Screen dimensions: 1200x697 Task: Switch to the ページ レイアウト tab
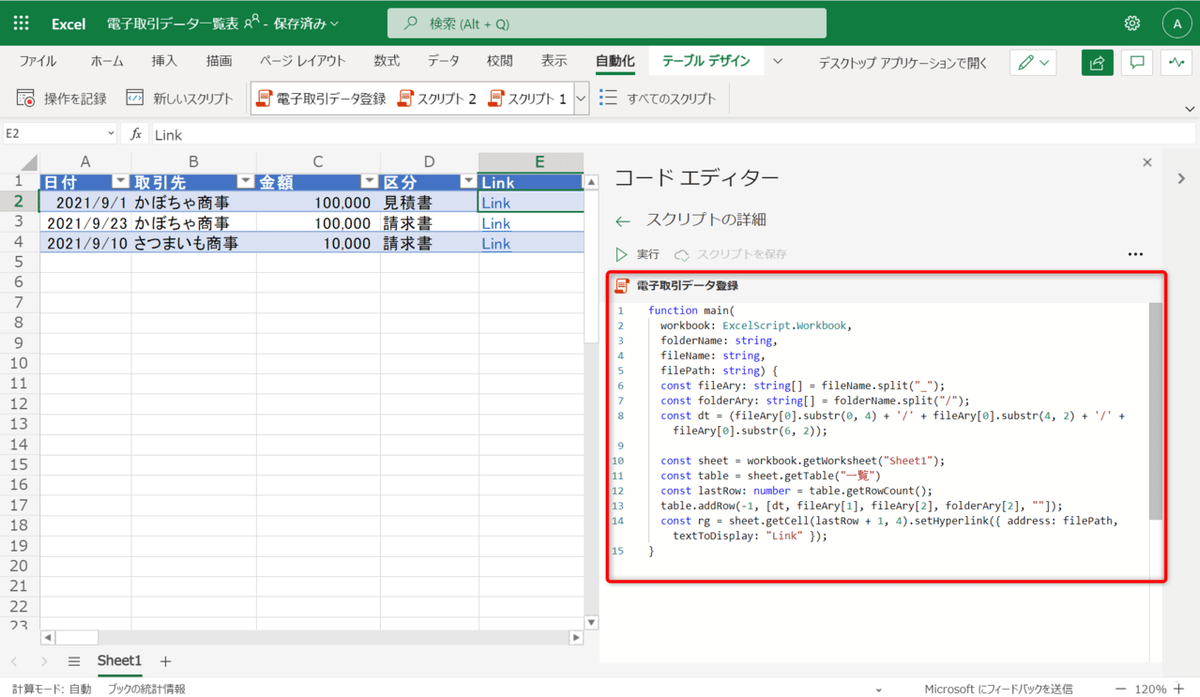pyautogui.click(x=302, y=61)
